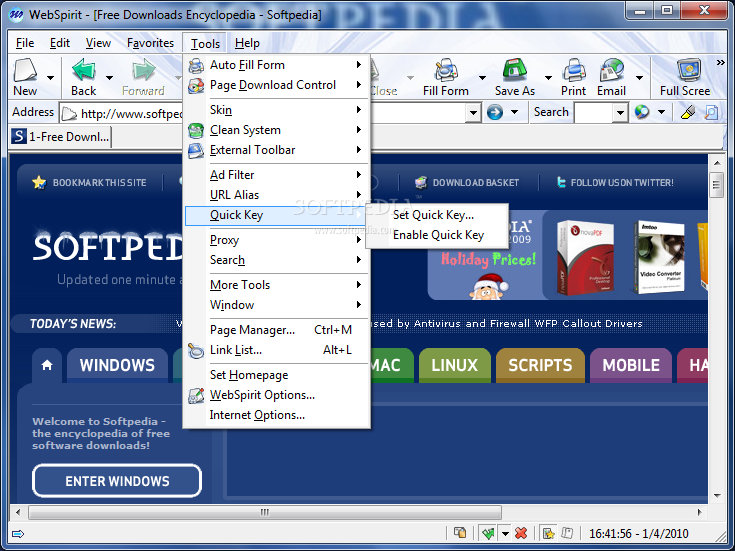This screenshot has height=551, width=735.
Task: Click the Email toolbar icon
Action: 611,70
